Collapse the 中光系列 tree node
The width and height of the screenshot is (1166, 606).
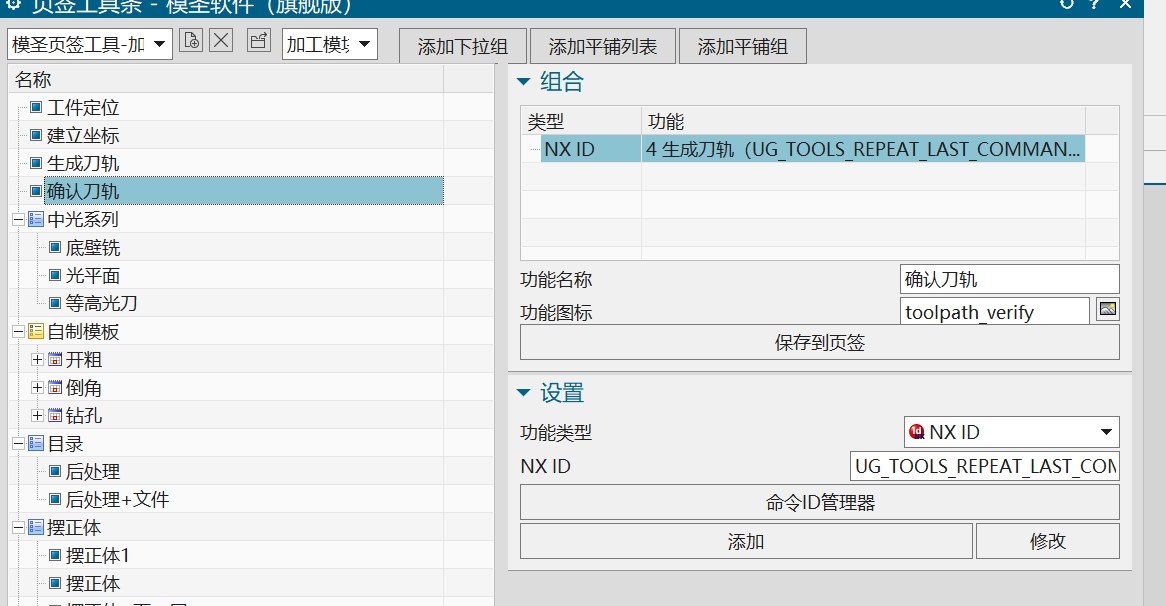pyautogui.click(x=19, y=219)
